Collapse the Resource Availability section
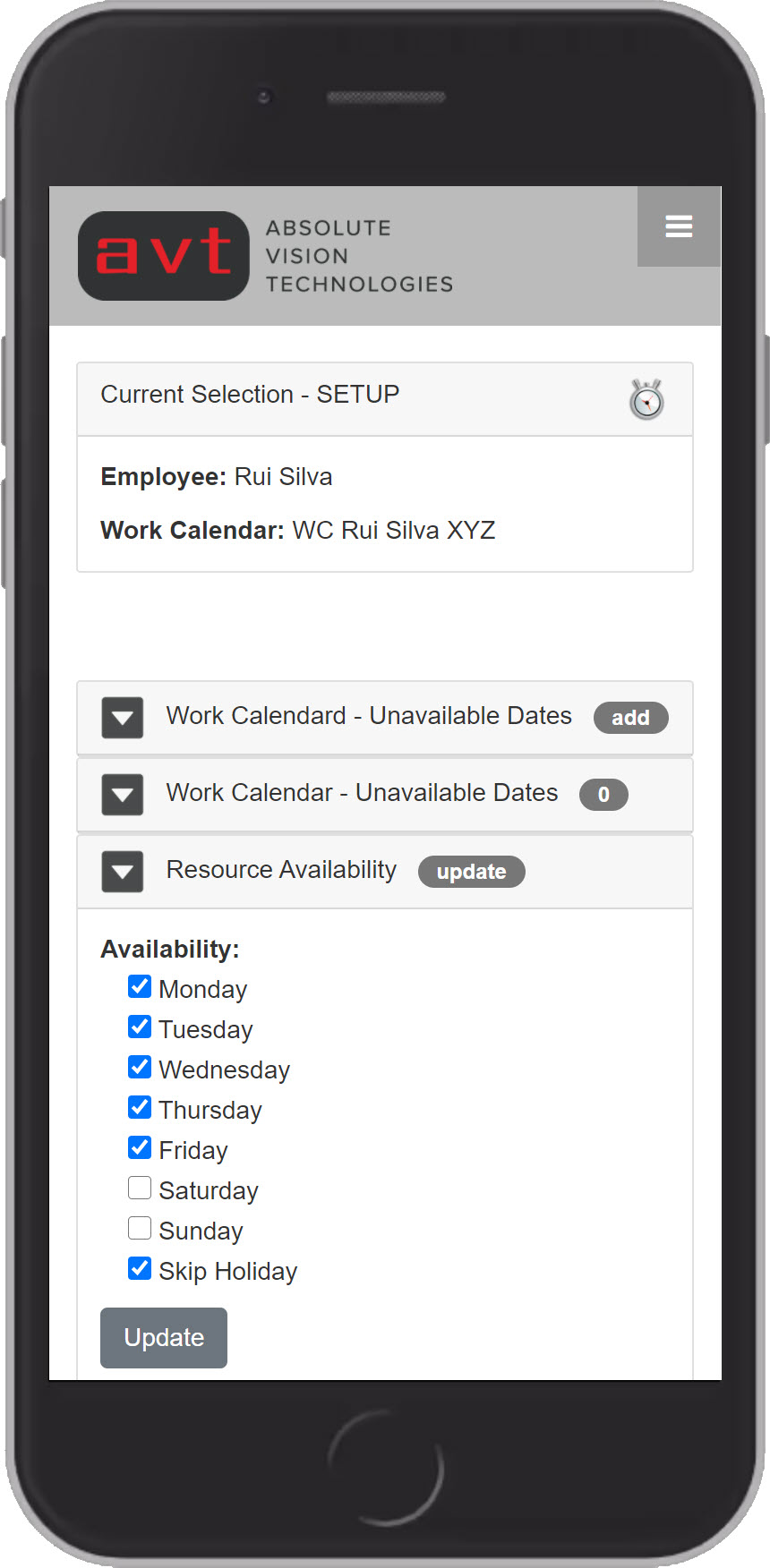770x1568 pixels. (x=123, y=872)
